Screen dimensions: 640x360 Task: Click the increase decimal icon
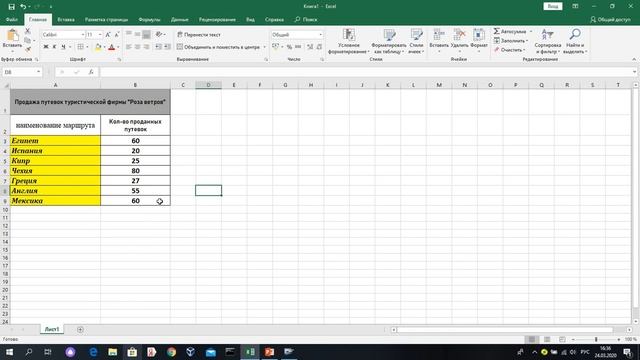pyautogui.click(x=310, y=47)
